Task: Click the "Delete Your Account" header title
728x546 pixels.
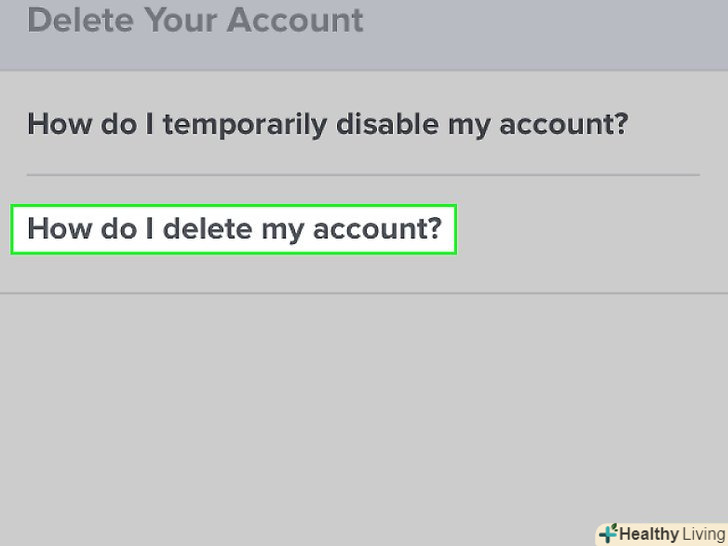Action: point(196,20)
